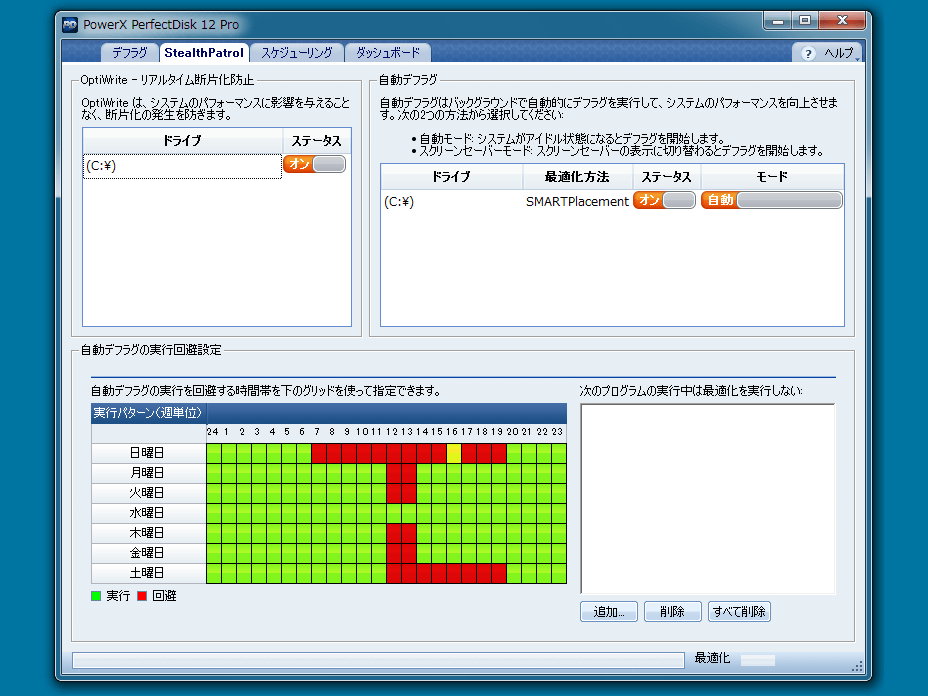This screenshot has width=928, height=696.
Task: Select (C:¥) row in OptiWrite drive list
Action: 182,166
